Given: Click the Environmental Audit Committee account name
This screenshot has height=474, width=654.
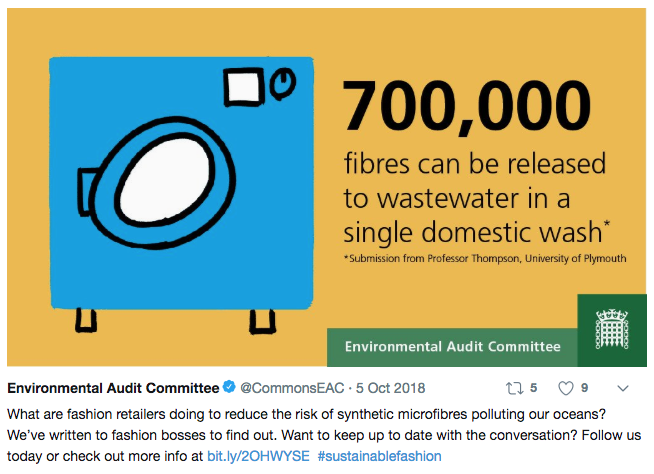Looking at the screenshot, I should pos(113,388).
